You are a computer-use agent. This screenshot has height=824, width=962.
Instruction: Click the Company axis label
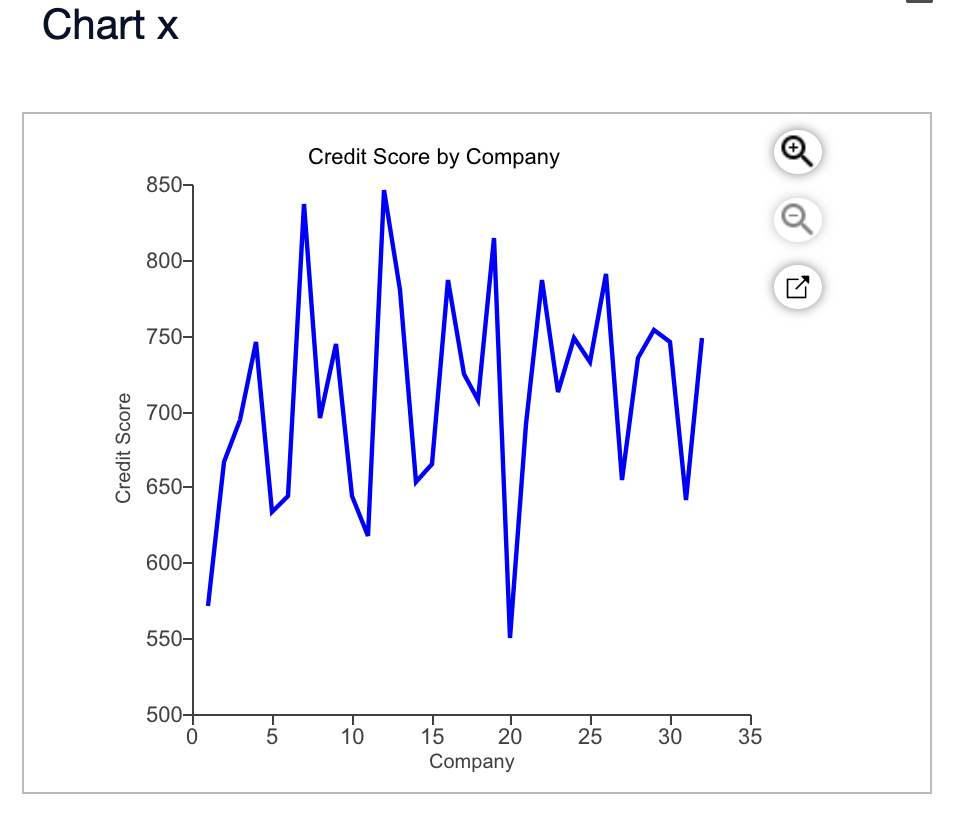473,761
